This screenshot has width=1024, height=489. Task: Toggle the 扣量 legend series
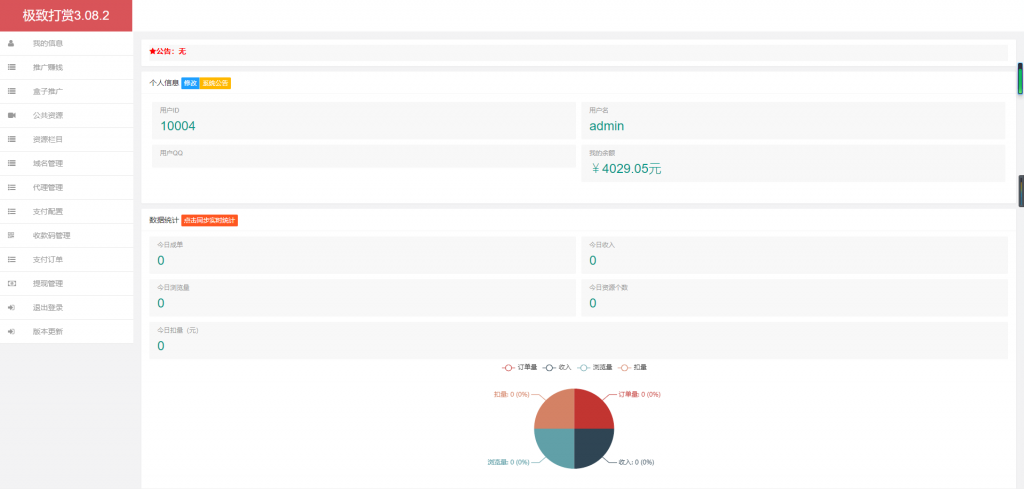point(632,368)
